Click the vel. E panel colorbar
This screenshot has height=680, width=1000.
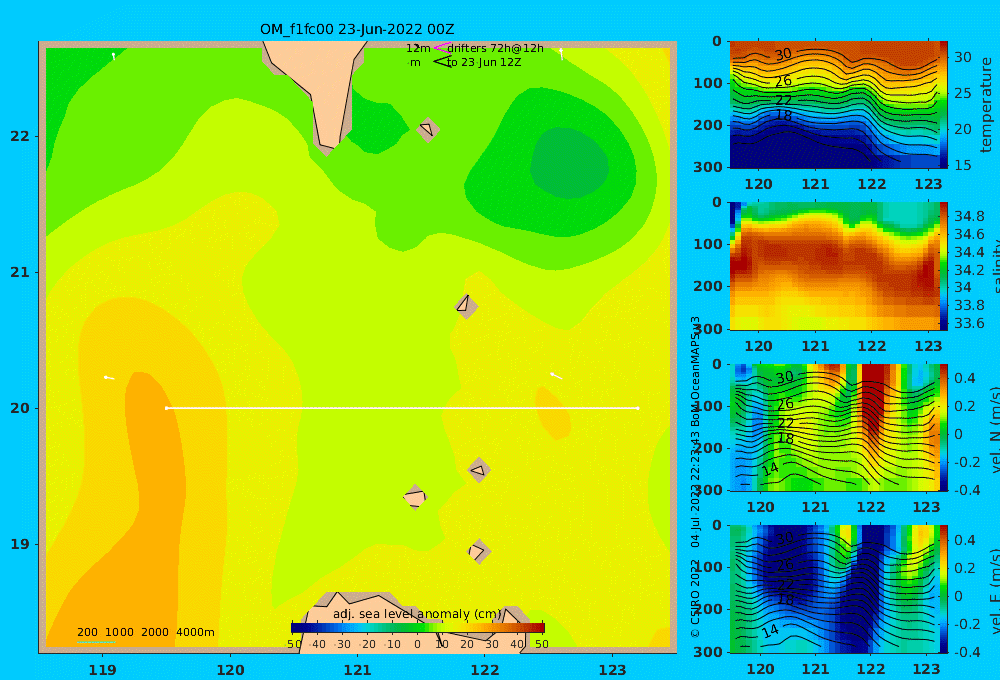943,589
